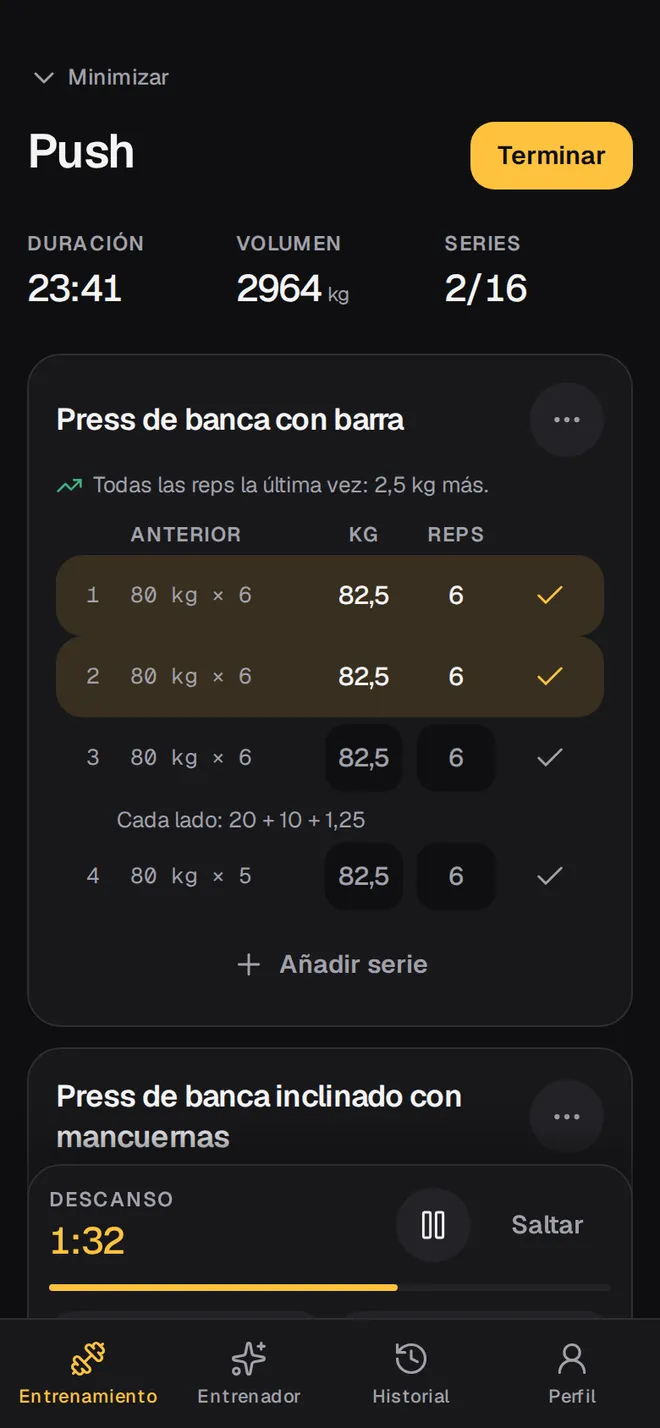Mark set 3 as completed
This screenshot has height=1428, width=660.
(550, 758)
